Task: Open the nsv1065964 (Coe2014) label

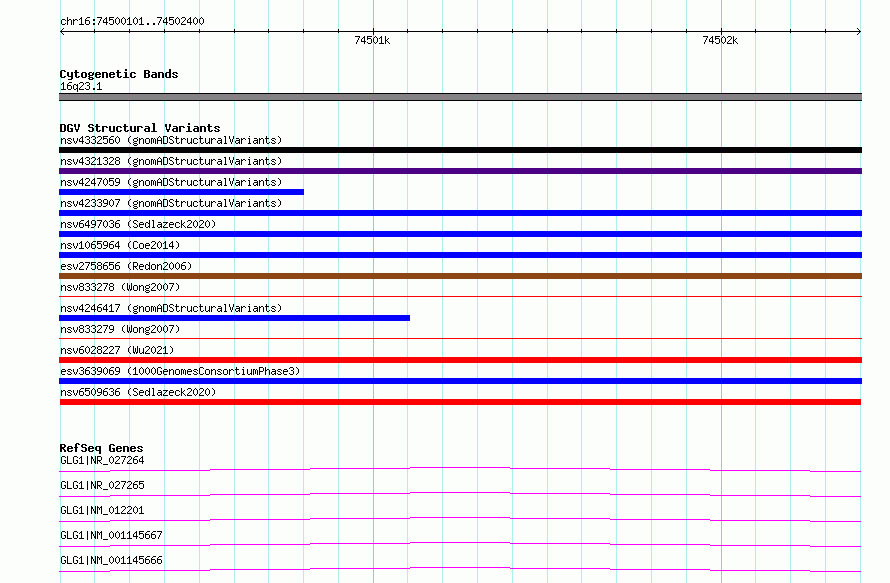Action: click(120, 245)
